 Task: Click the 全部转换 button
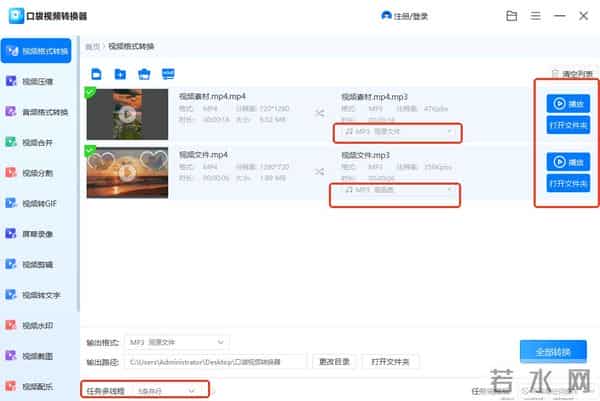(553, 352)
